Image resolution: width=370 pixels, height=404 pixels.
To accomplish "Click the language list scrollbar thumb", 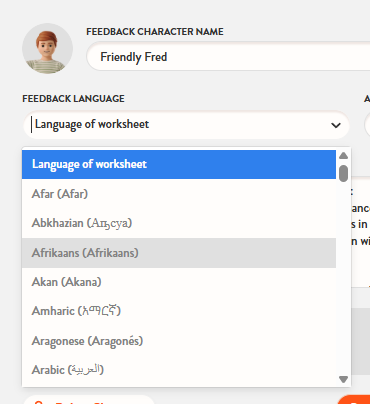I will pos(343,173).
